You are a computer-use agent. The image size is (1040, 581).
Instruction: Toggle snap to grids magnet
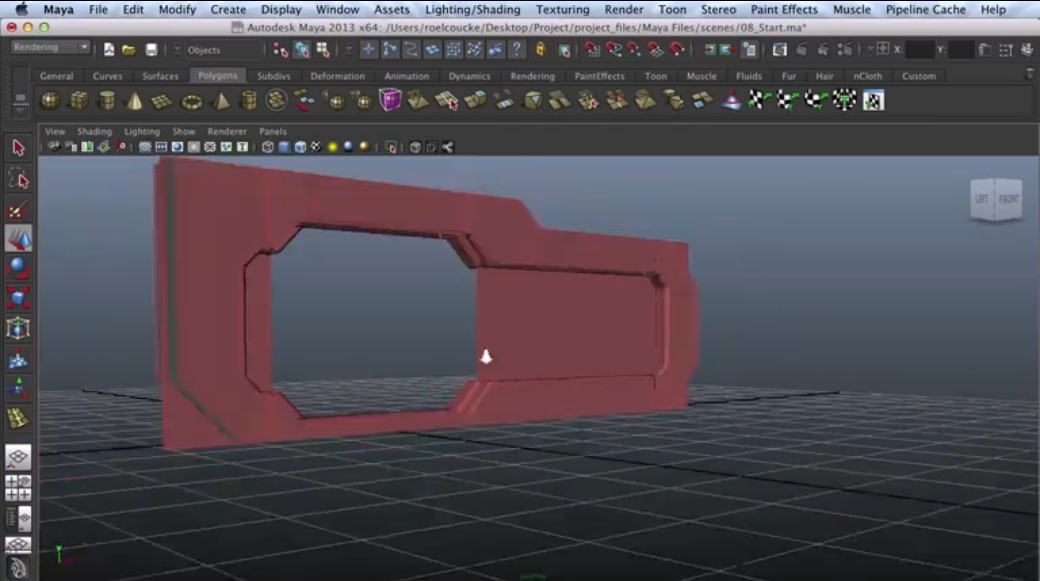[x=592, y=50]
